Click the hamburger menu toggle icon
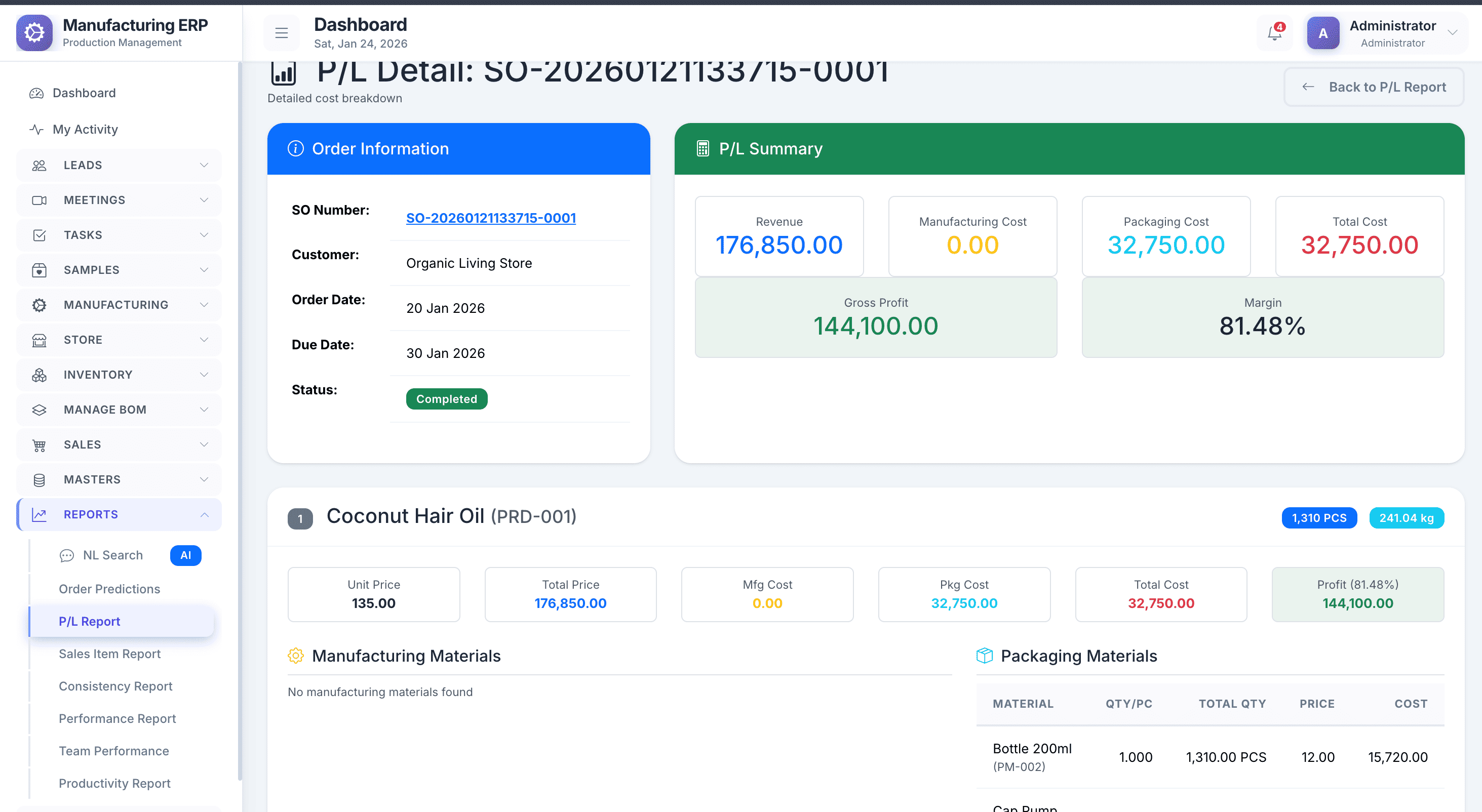 [281, 33]
